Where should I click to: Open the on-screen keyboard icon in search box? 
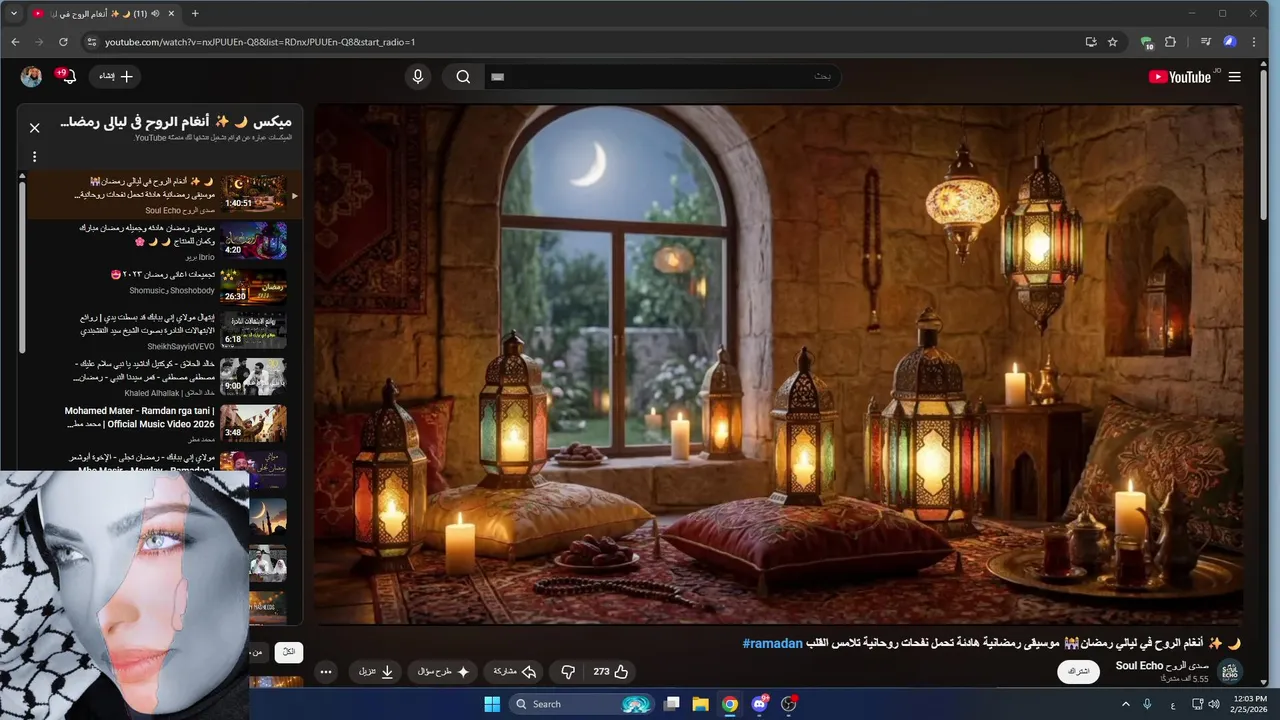pyautogui.click(x=498, y=77)
